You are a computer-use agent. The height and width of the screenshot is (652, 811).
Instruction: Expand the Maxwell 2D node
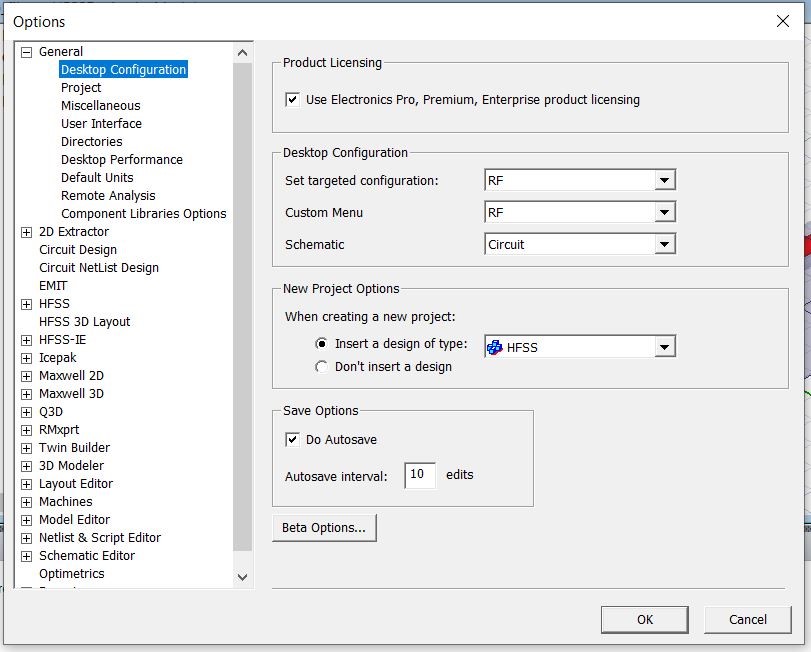coord(26,376)
